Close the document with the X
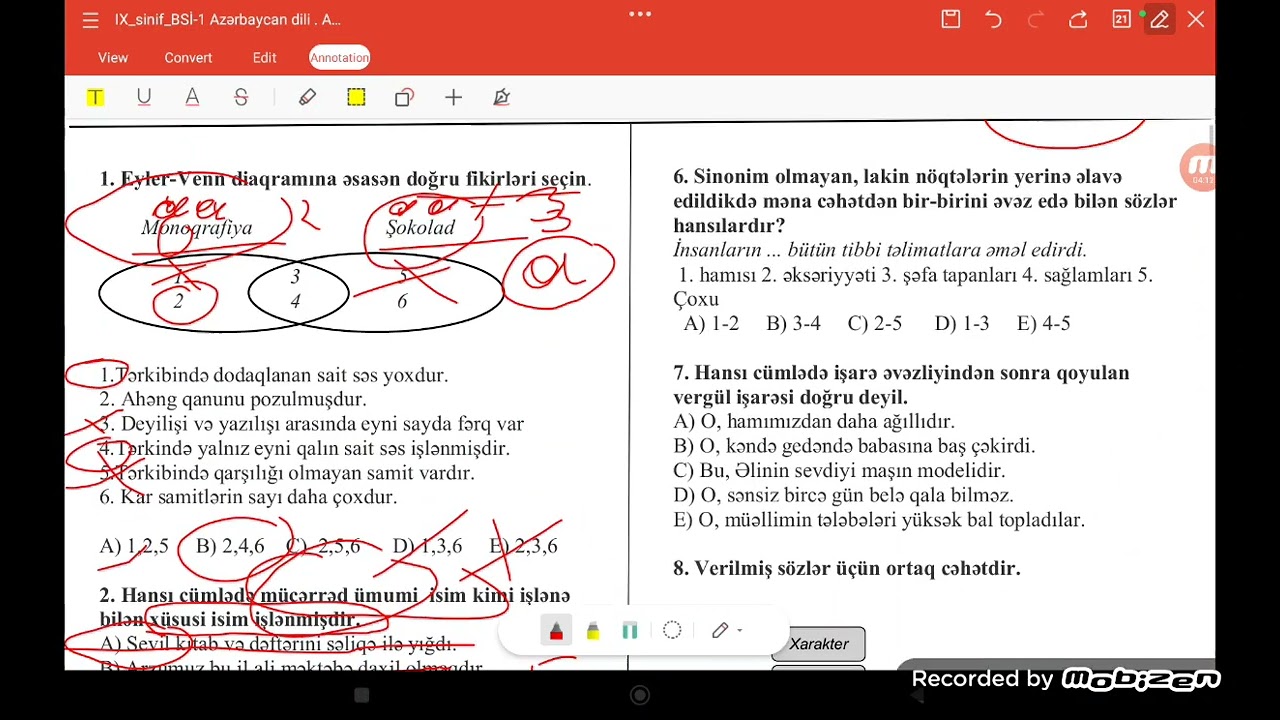1280x720 pixels. [x=1196, y=19]
